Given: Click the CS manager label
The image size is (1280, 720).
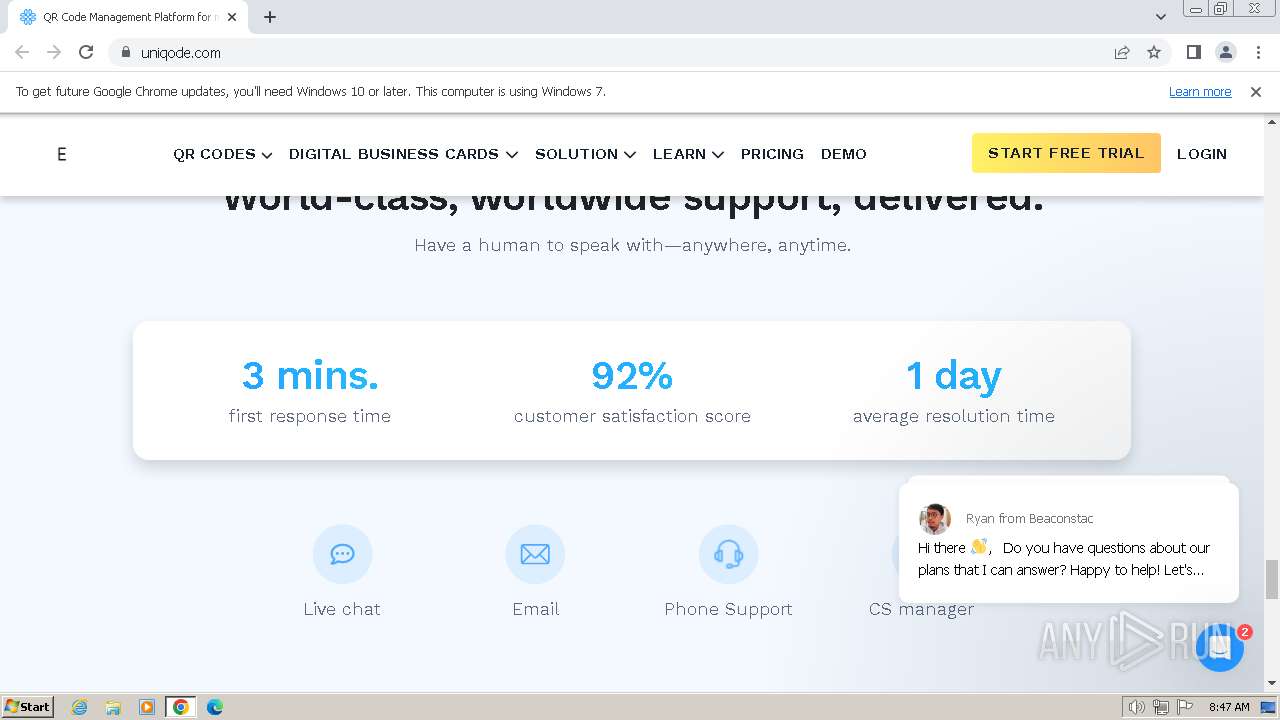Looking at the screenshot, I should 921,609.
